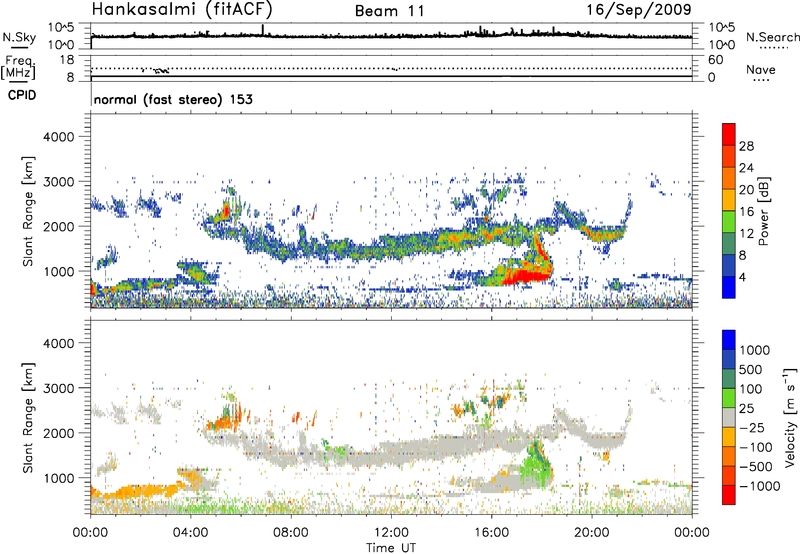Click the '-1000' velocity scale value
Viewport: 800px width, 554px height.
point(760,486)
